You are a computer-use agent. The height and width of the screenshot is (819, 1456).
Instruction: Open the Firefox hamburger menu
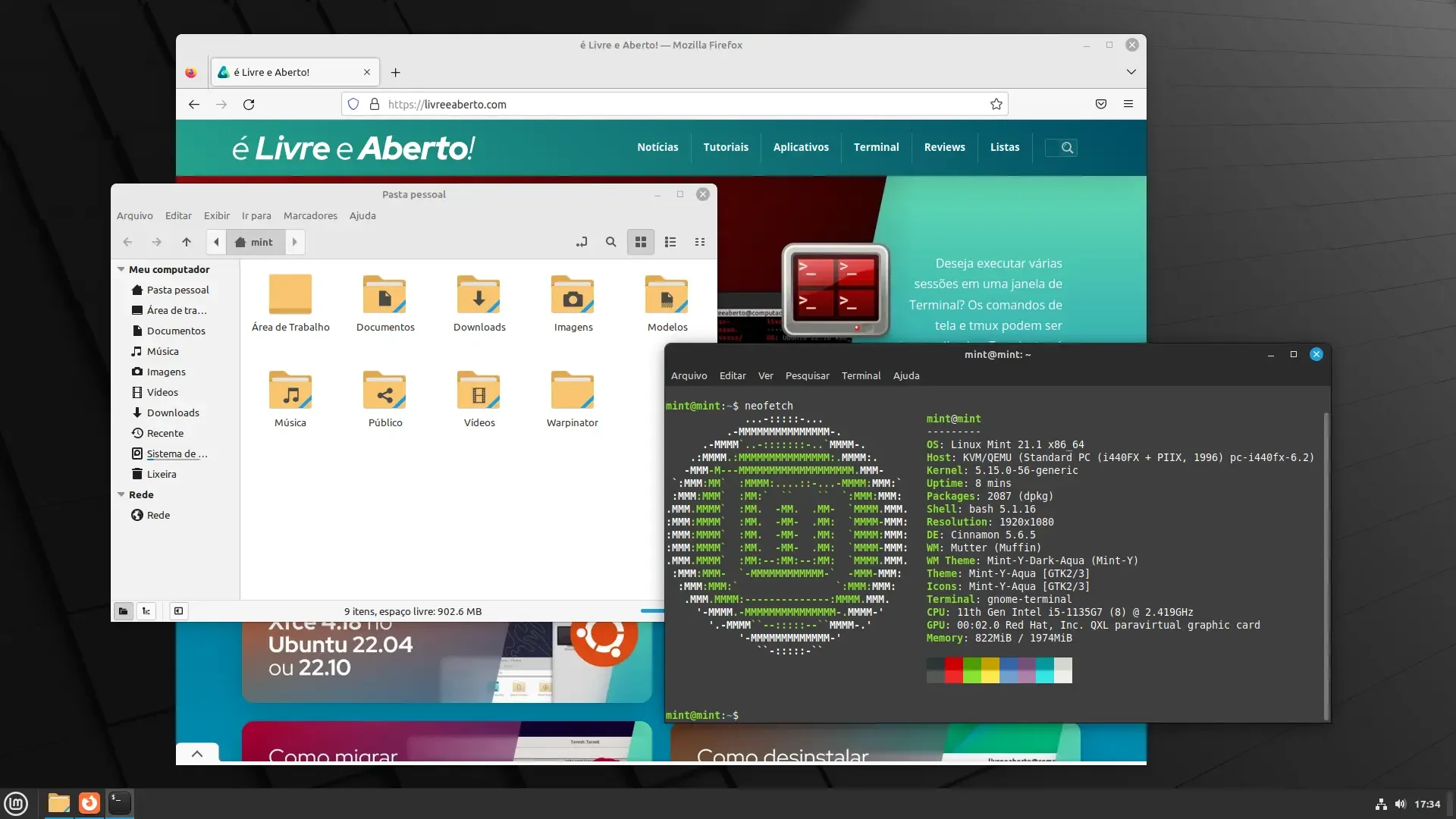click(x=1128, y=105)
